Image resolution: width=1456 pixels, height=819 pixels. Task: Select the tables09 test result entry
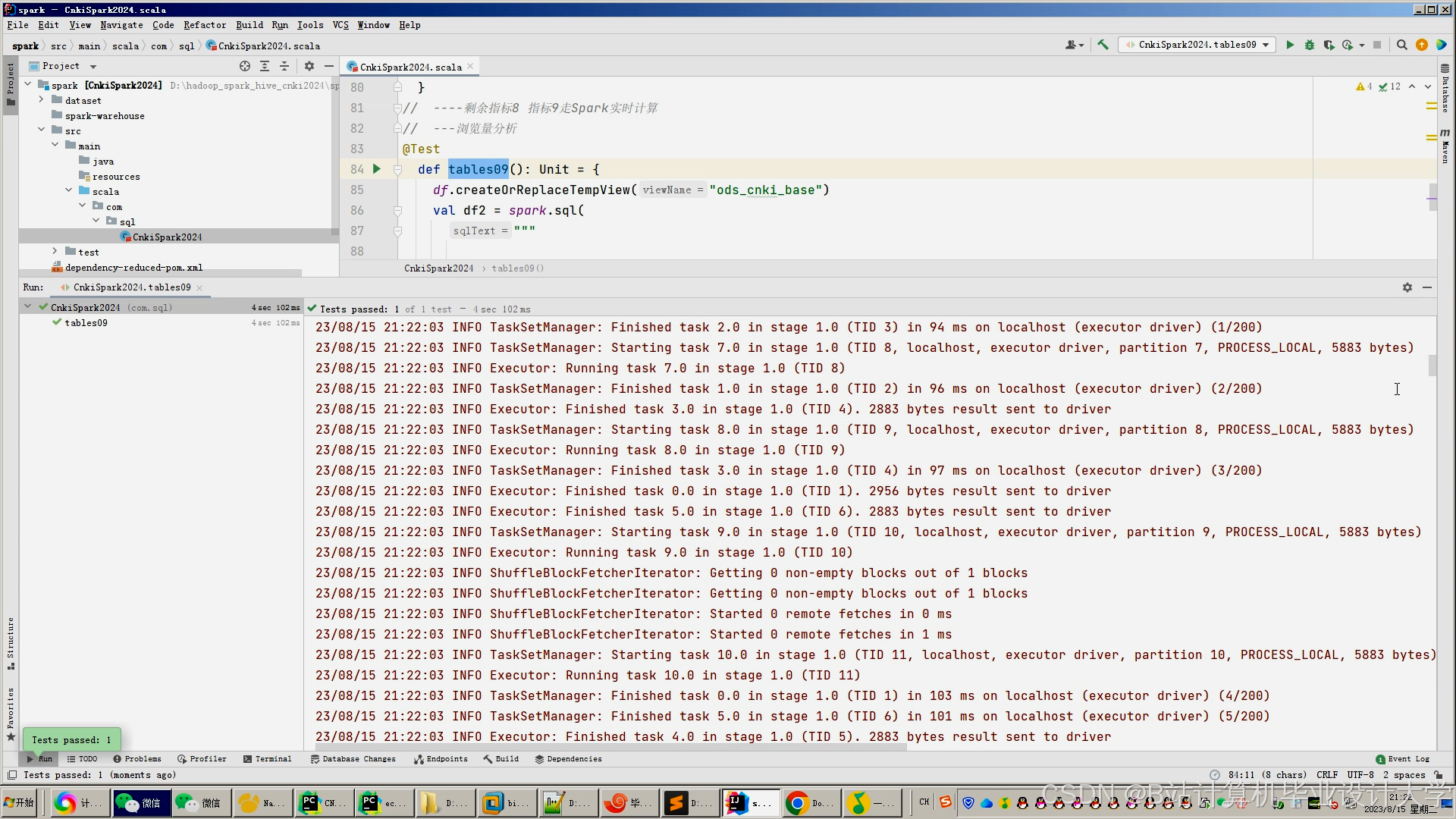point(86,322)
